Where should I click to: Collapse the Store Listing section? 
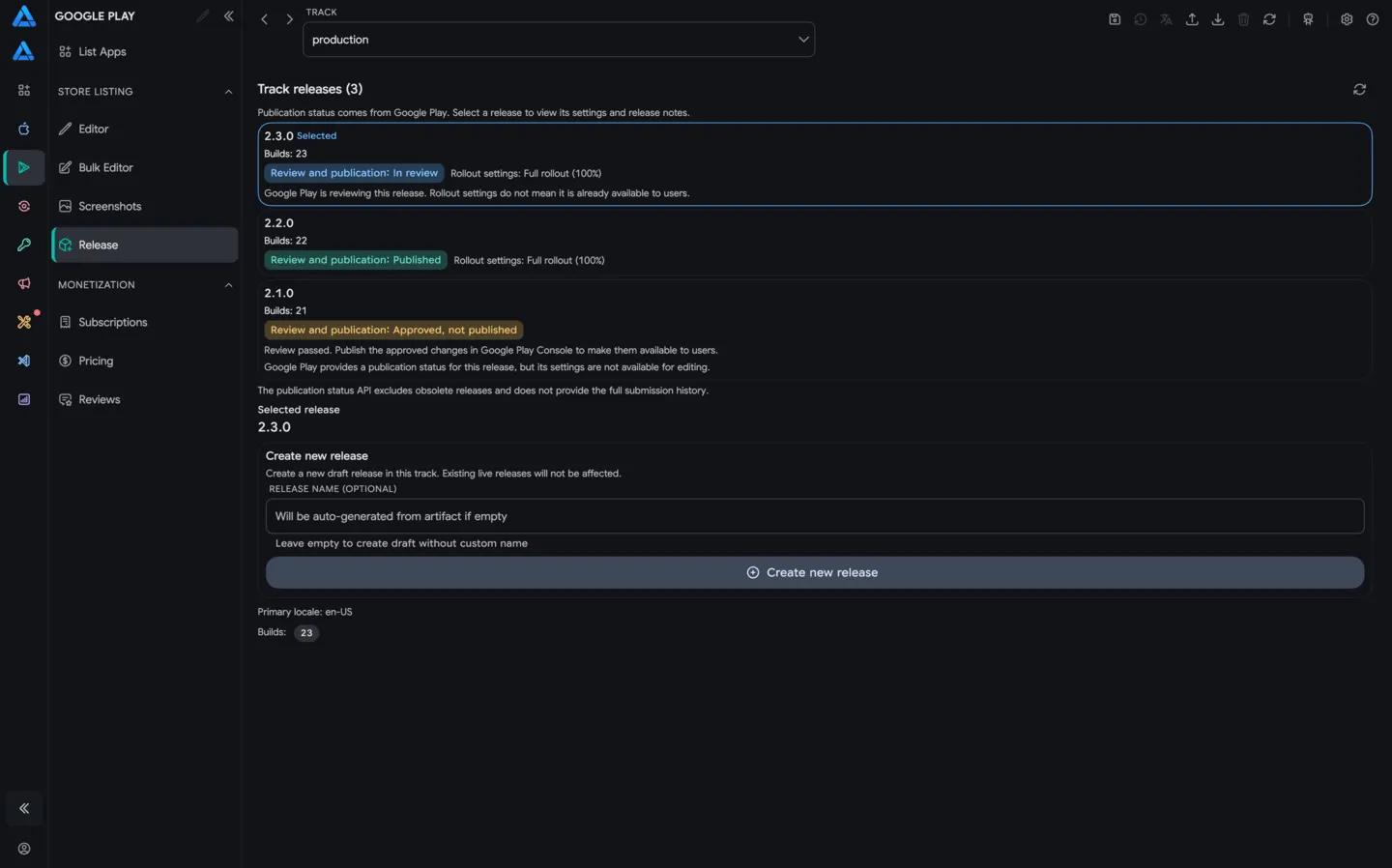tap(228, 92)
